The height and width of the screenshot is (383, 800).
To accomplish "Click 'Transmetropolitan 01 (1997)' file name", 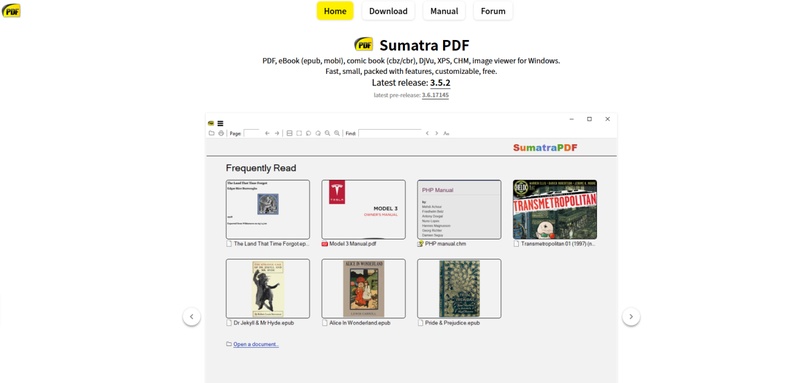I will pyautogui.click(x=558, y=244).
